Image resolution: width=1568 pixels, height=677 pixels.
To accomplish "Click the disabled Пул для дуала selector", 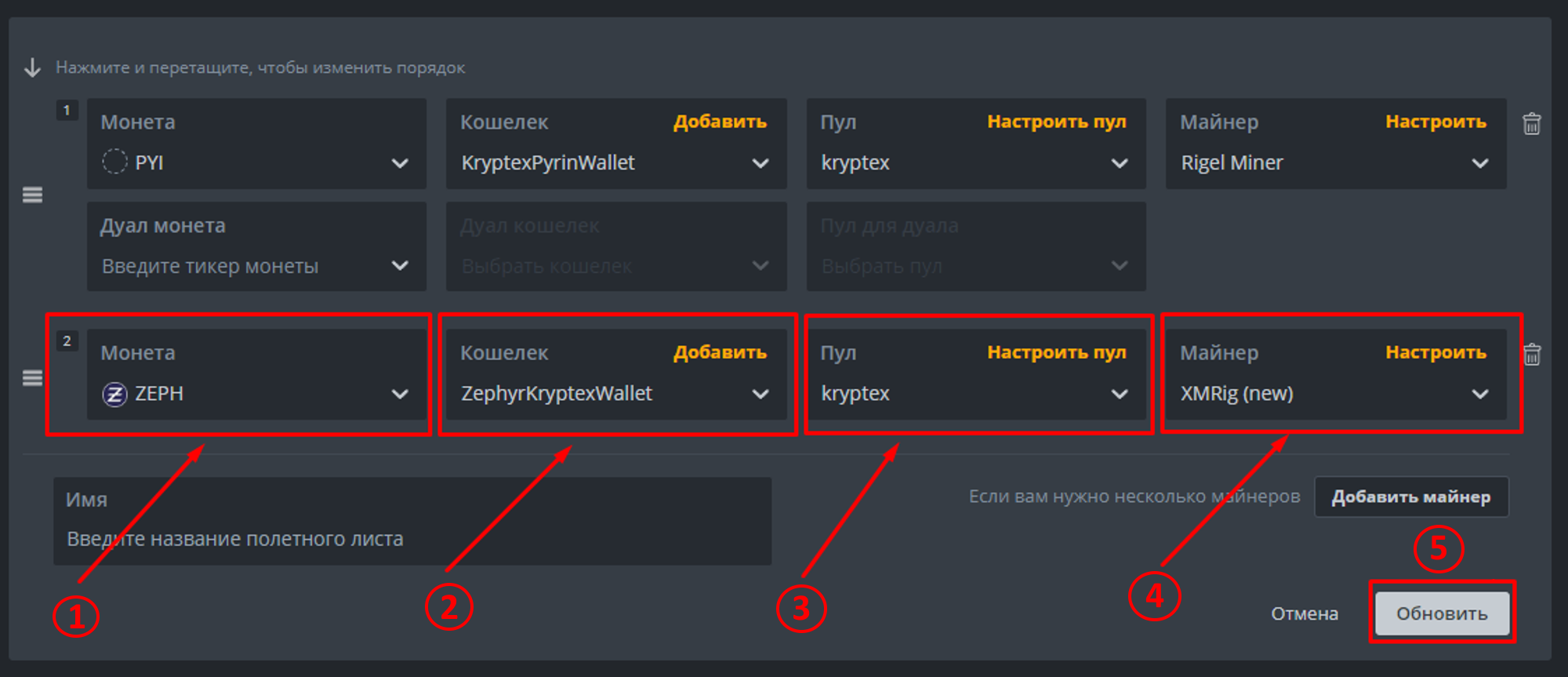I will pyautogui.click(x=976, y=246).
